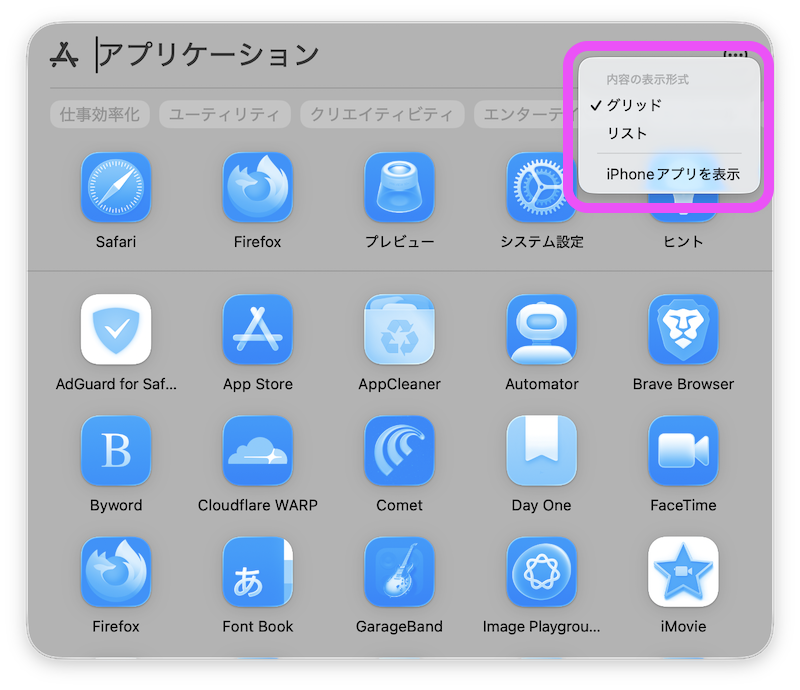Open the App Store app

(x=258, y=329)
